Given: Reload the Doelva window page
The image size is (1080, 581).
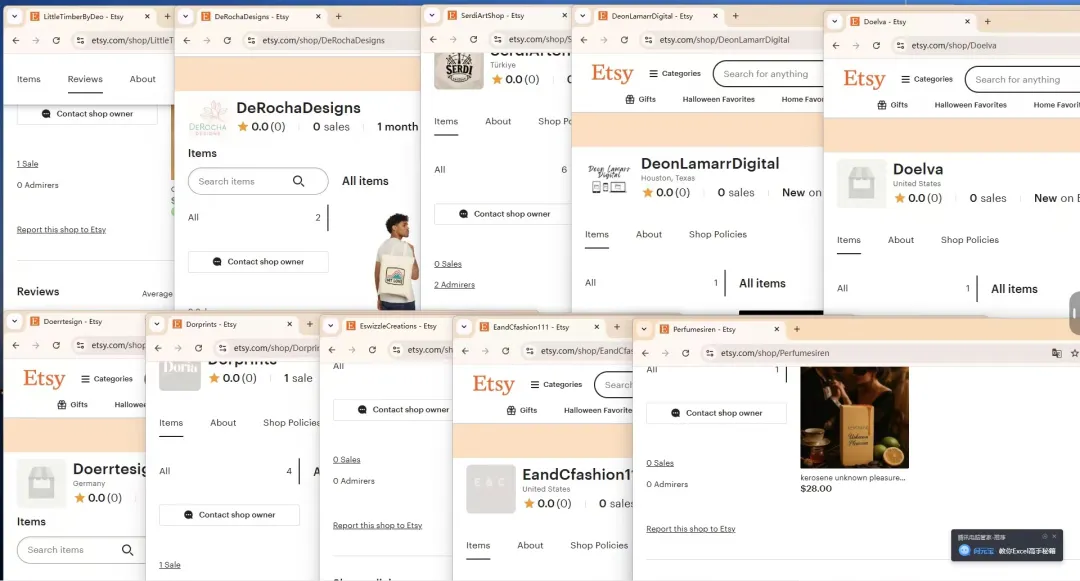Looking at the screenshot, I should [x=876, y=45].
